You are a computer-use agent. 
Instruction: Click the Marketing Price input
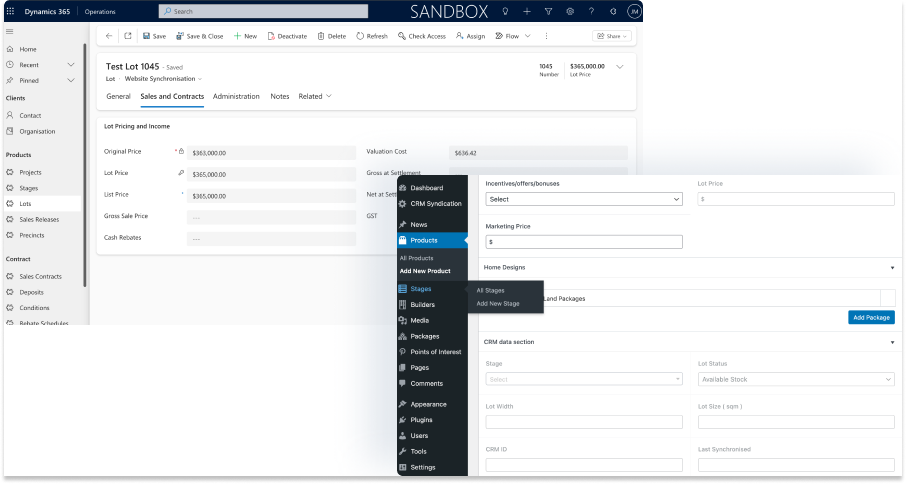[584, 242]
